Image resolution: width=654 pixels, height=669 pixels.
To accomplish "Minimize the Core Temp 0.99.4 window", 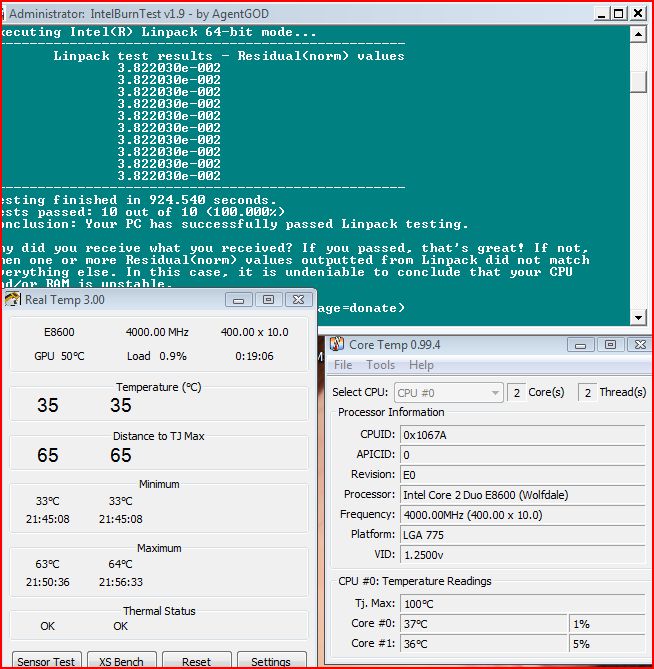I will (580, 345).
